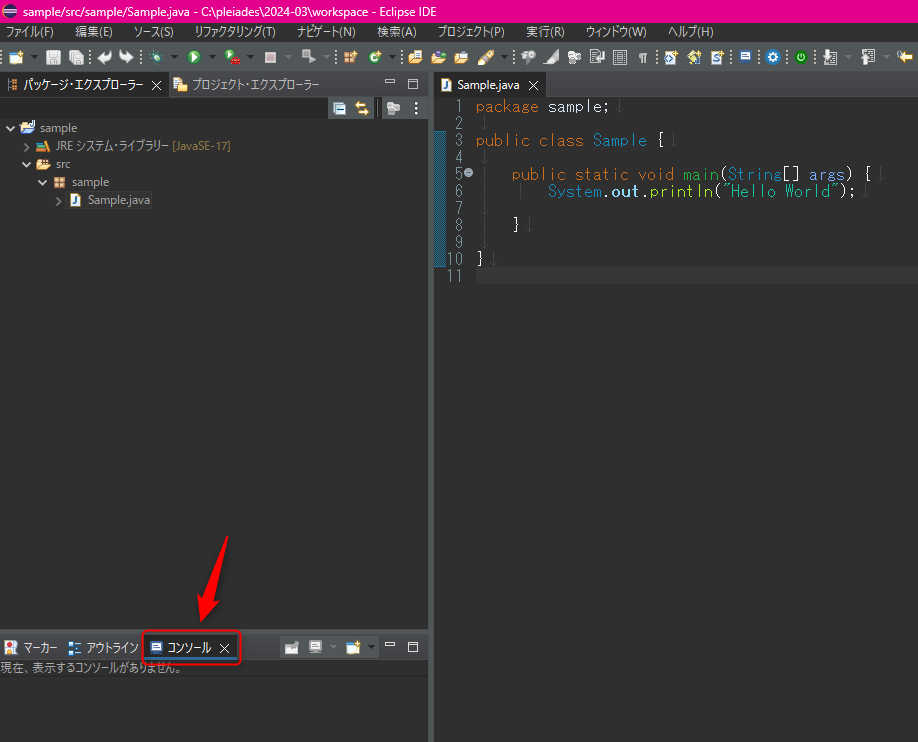Screen dimensions: 918x742
Task: Open the ナビゲート(N) menu
Action: click(326, 32)
